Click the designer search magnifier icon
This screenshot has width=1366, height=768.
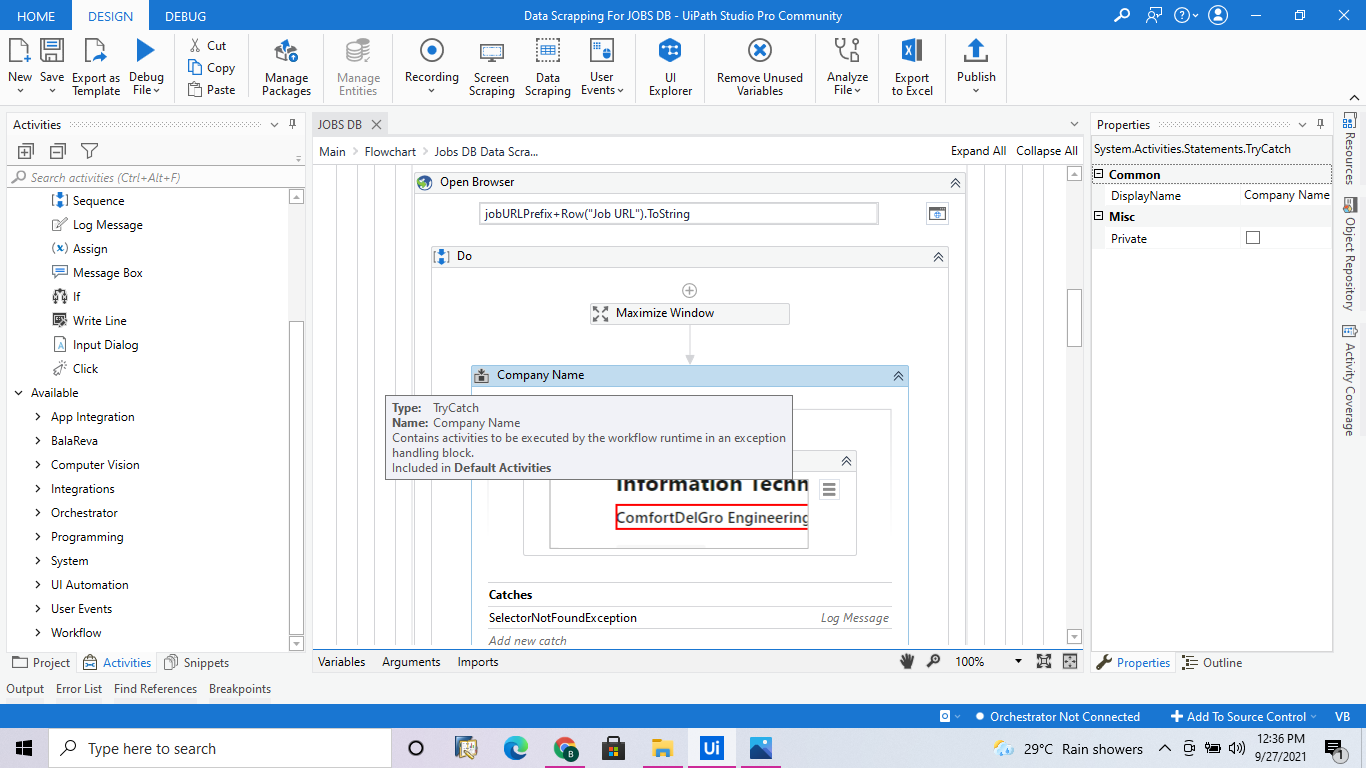pos(934,661)
